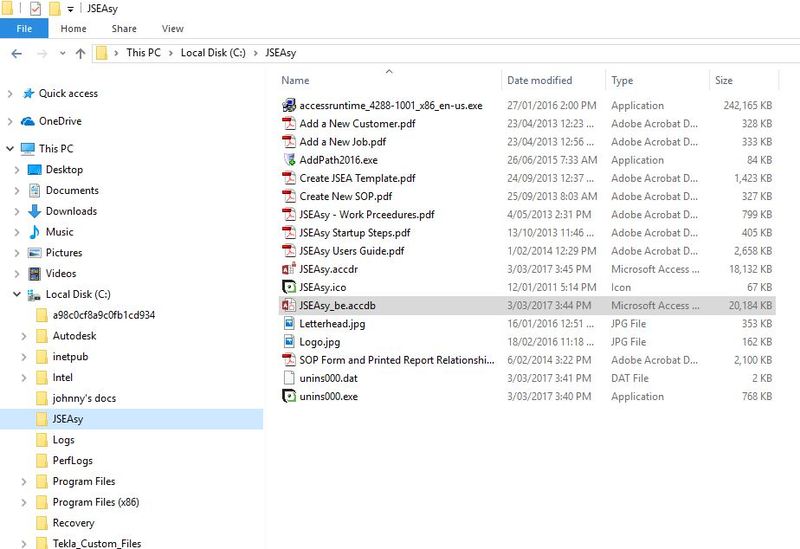Click the JSEAsy - Work Prceedures.pdf icon
The height and width of the screenshot is (549, 800).
click(x=289, y=214)
